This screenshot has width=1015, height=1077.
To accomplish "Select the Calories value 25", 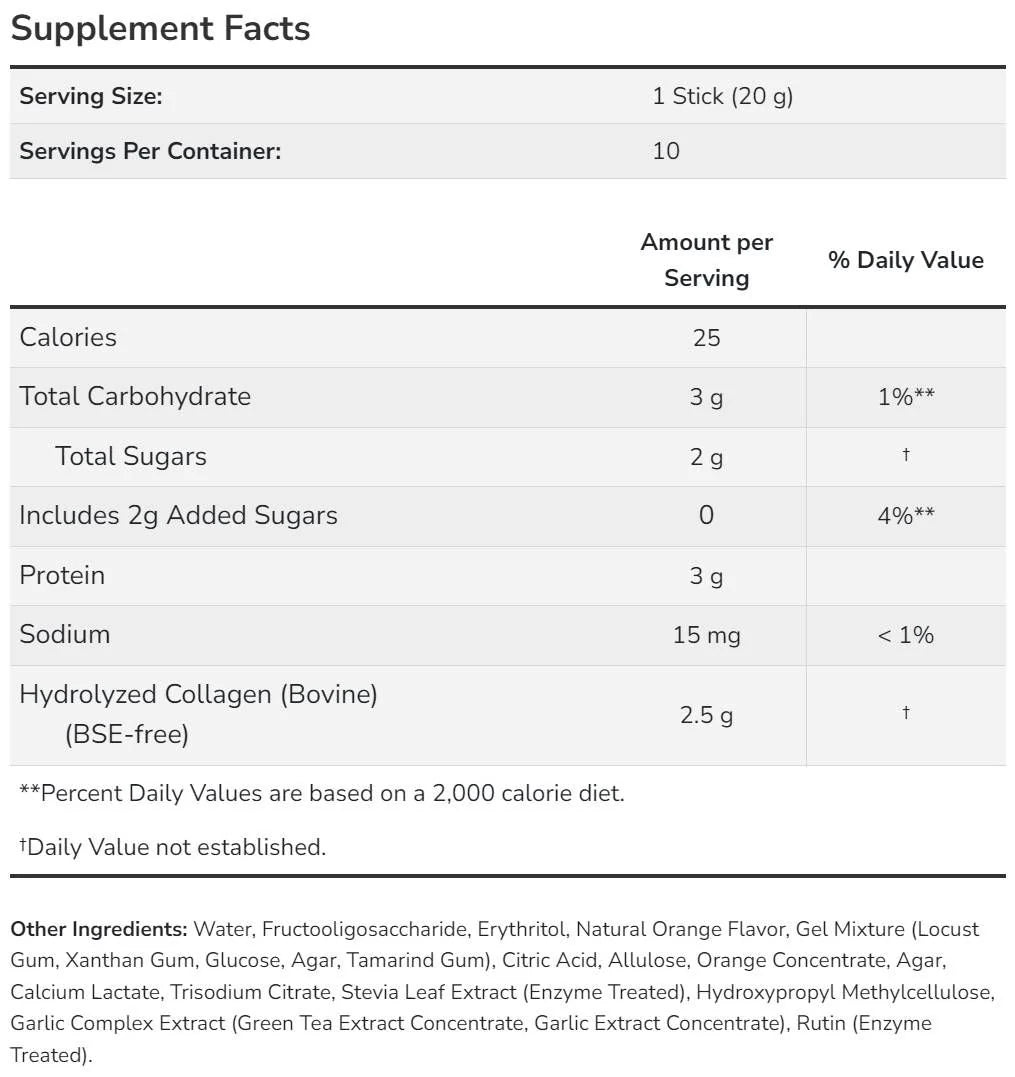I will 706,338.
